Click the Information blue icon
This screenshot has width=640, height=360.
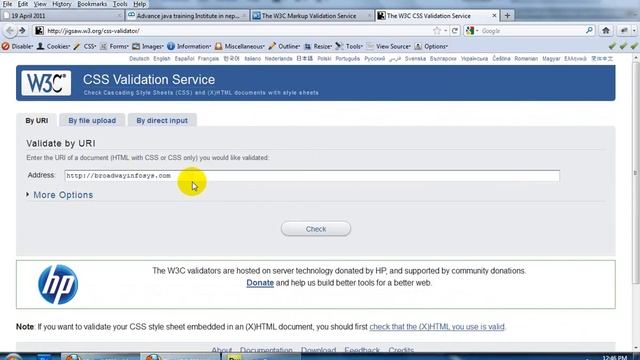171,47
